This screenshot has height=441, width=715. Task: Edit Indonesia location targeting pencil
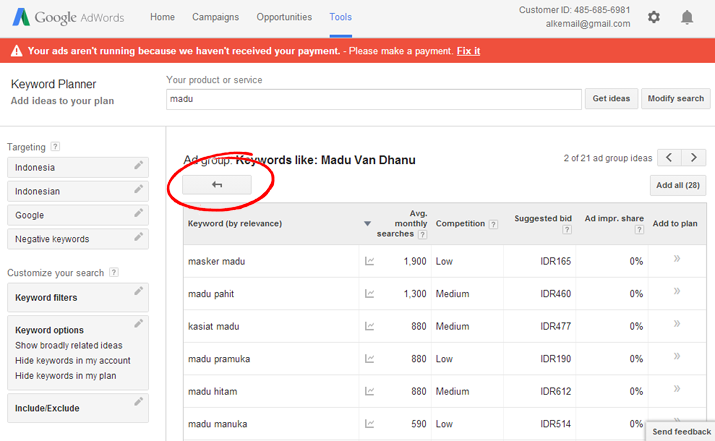pyautogui.click(x=139, y=165)
